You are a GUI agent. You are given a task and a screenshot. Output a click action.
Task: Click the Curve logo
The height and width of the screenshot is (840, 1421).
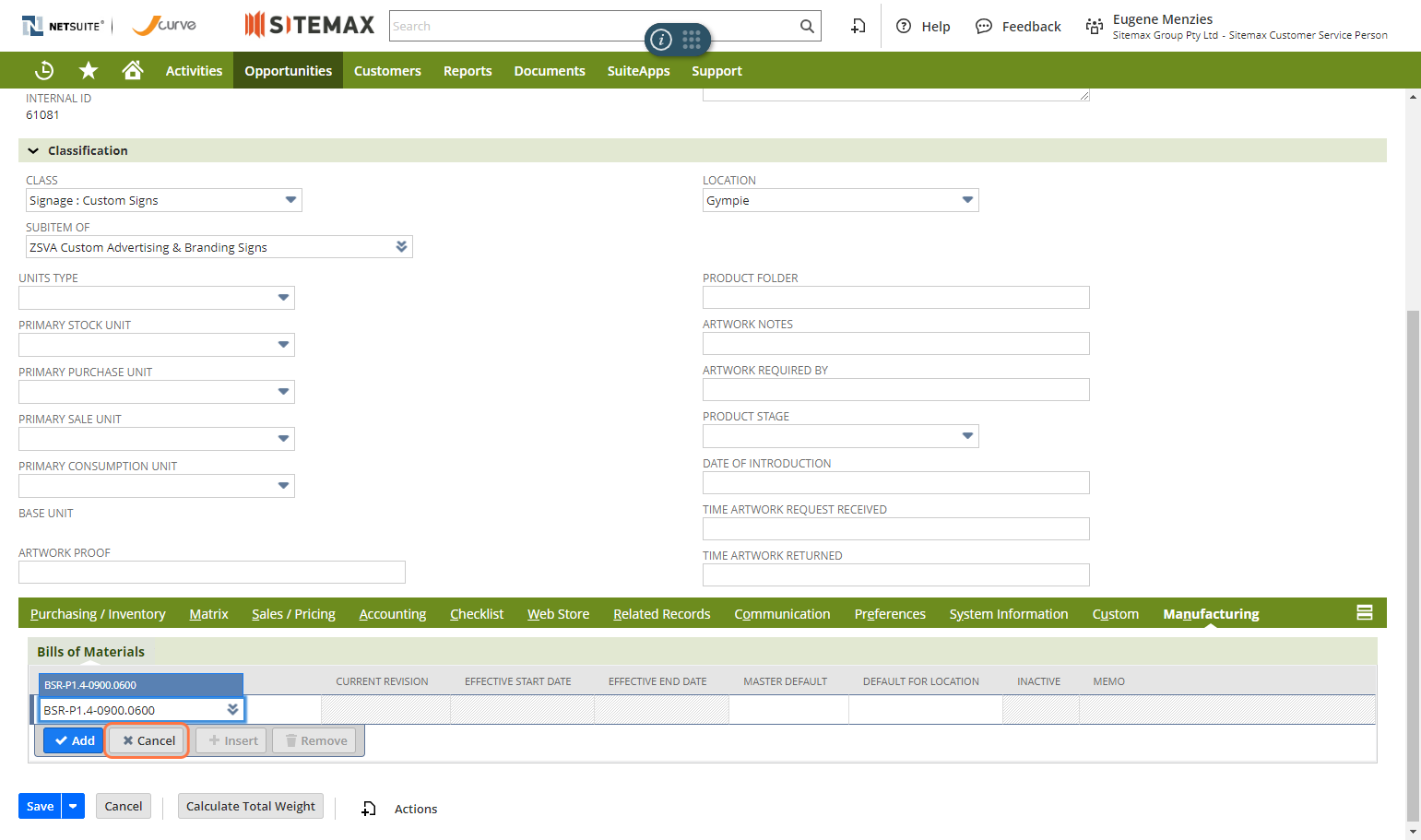point(164,25)
